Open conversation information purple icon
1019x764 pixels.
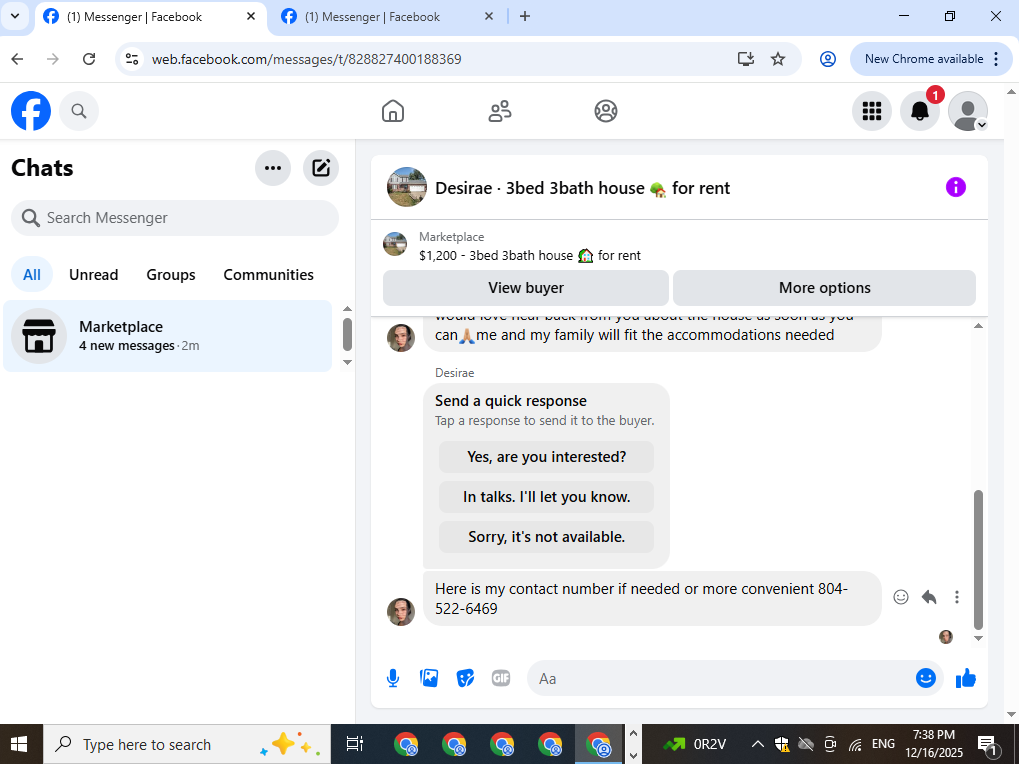955,188
